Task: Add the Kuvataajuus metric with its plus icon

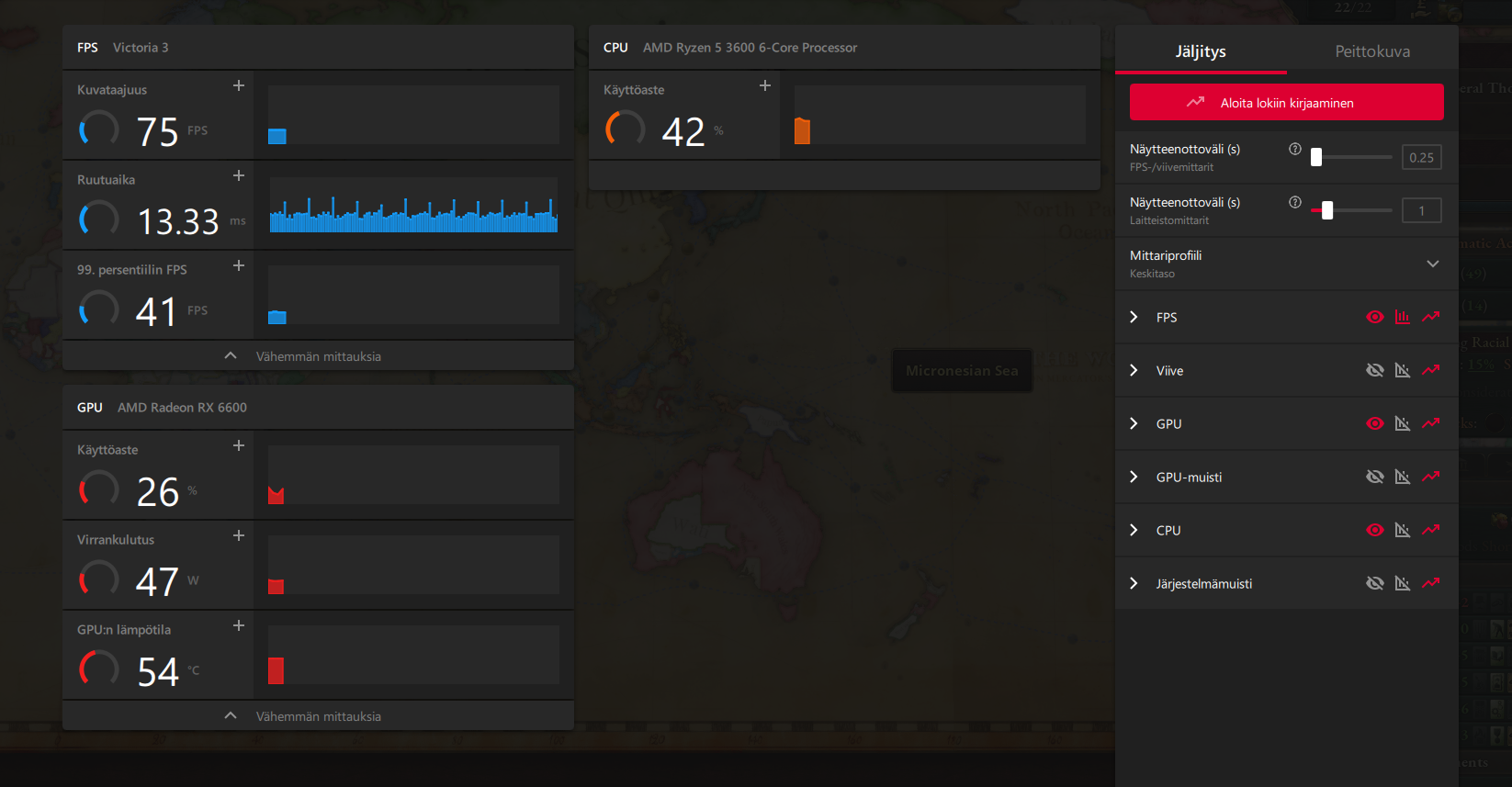Action: [x=239, y=85]
